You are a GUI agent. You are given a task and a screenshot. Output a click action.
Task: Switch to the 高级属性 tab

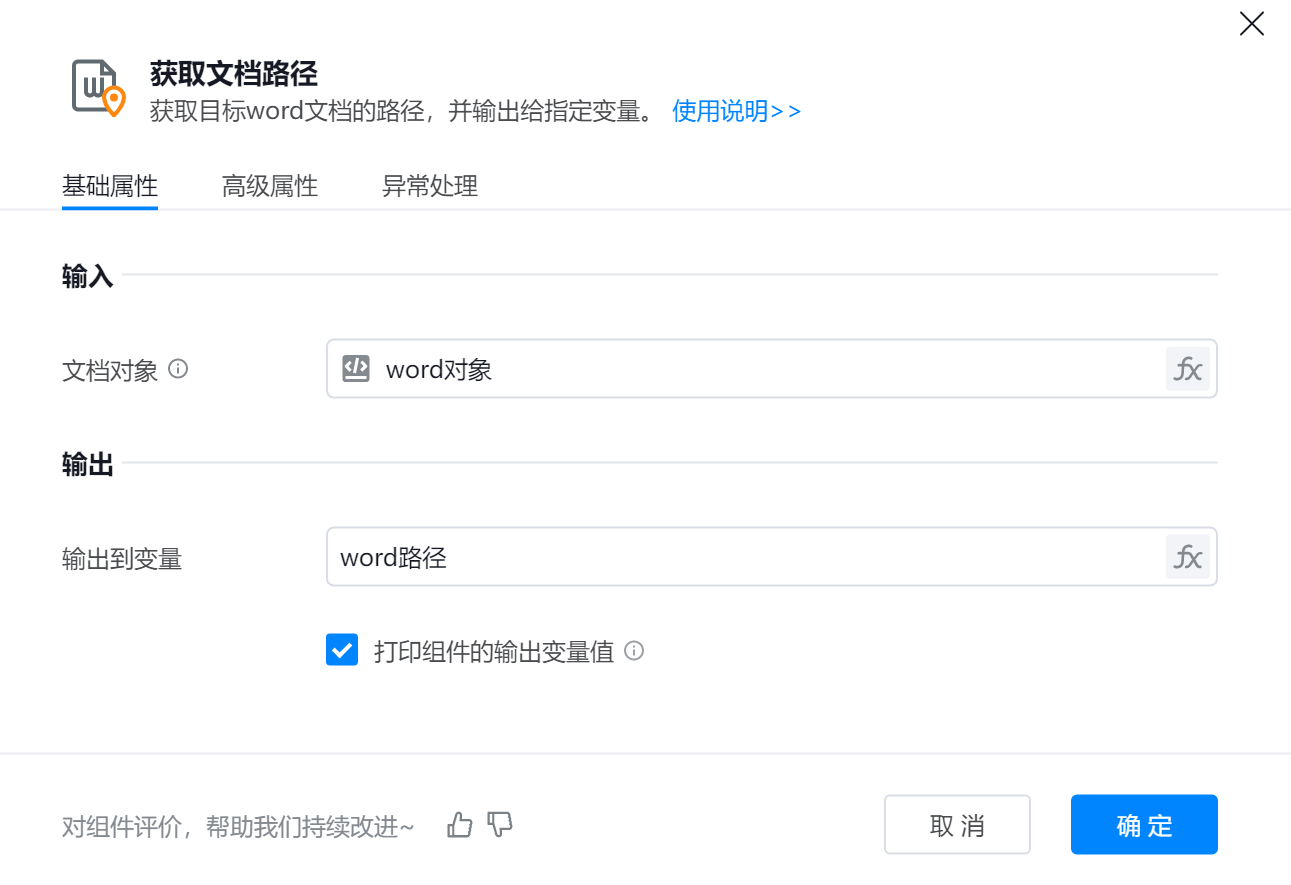[x=270, y=186]
